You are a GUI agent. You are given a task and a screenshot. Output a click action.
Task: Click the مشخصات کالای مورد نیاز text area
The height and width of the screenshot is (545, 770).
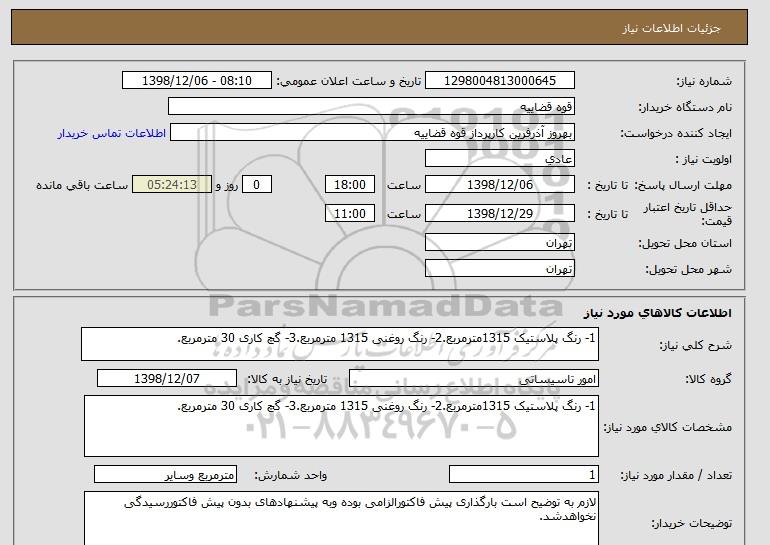click(341, 426)
